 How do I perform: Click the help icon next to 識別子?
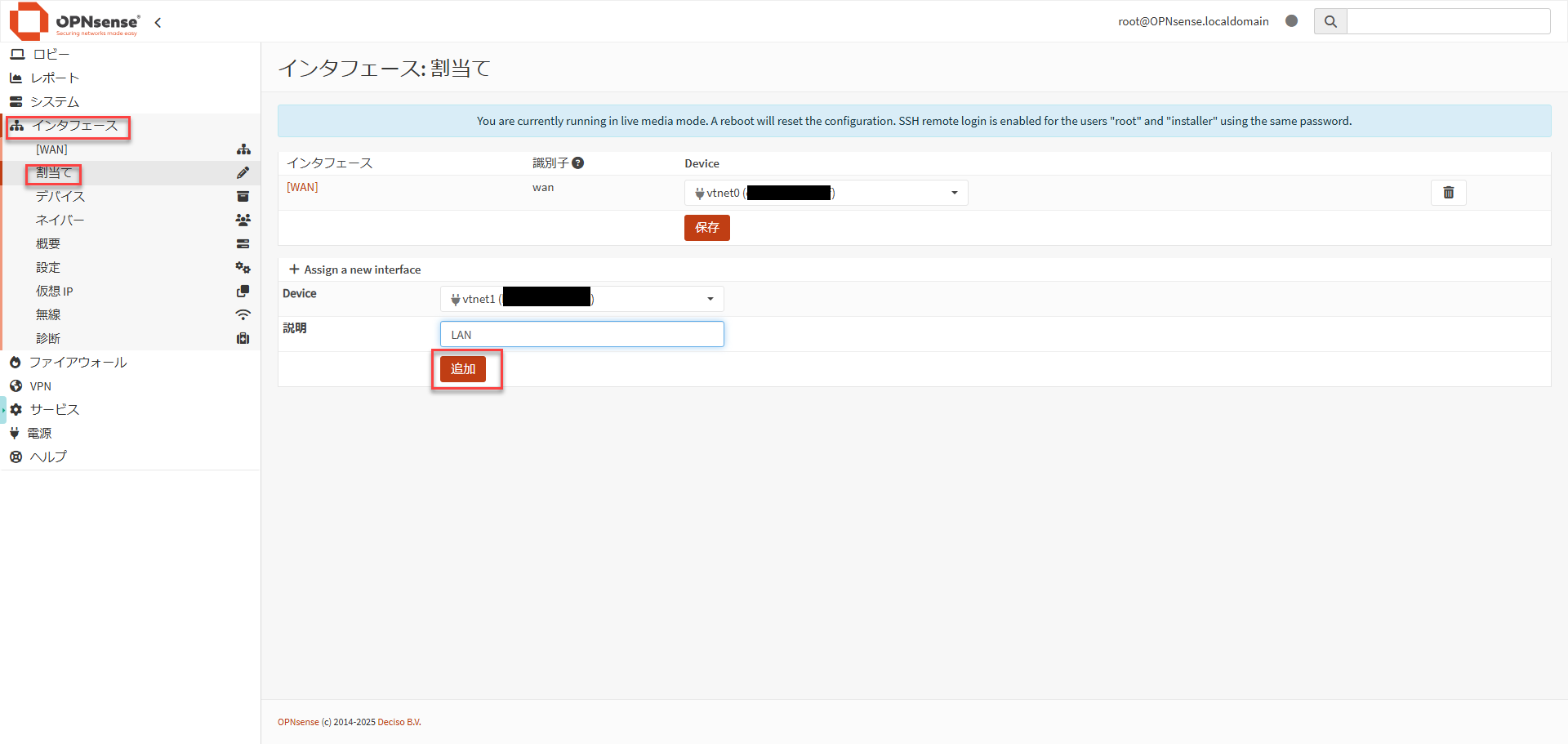(x=578, y=163)
